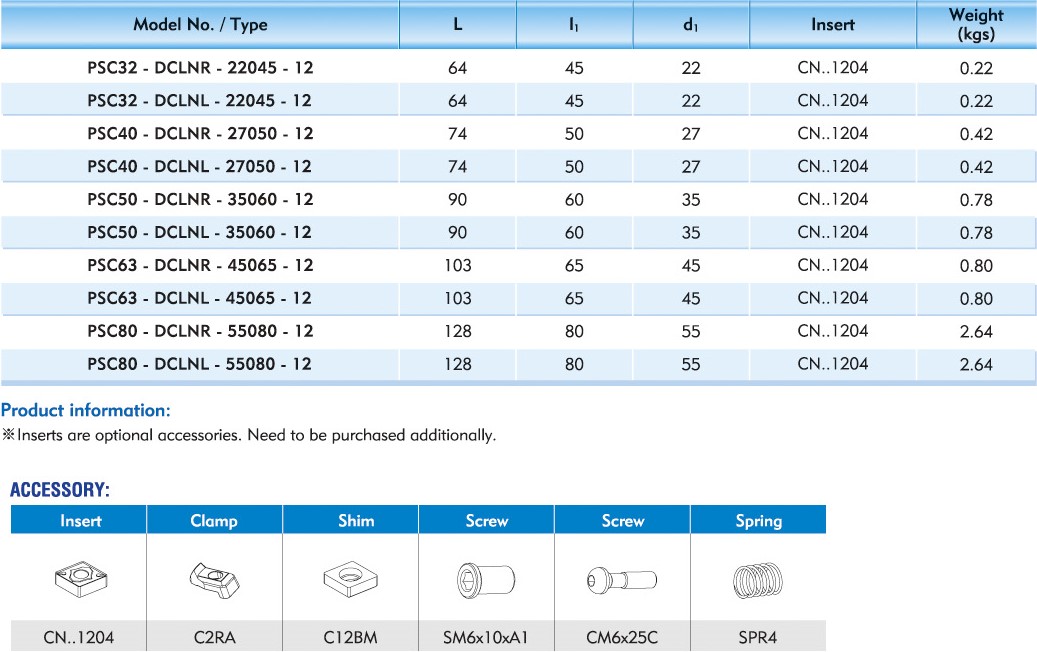Click the CN..1204 insert illustration

click(81, 579)
